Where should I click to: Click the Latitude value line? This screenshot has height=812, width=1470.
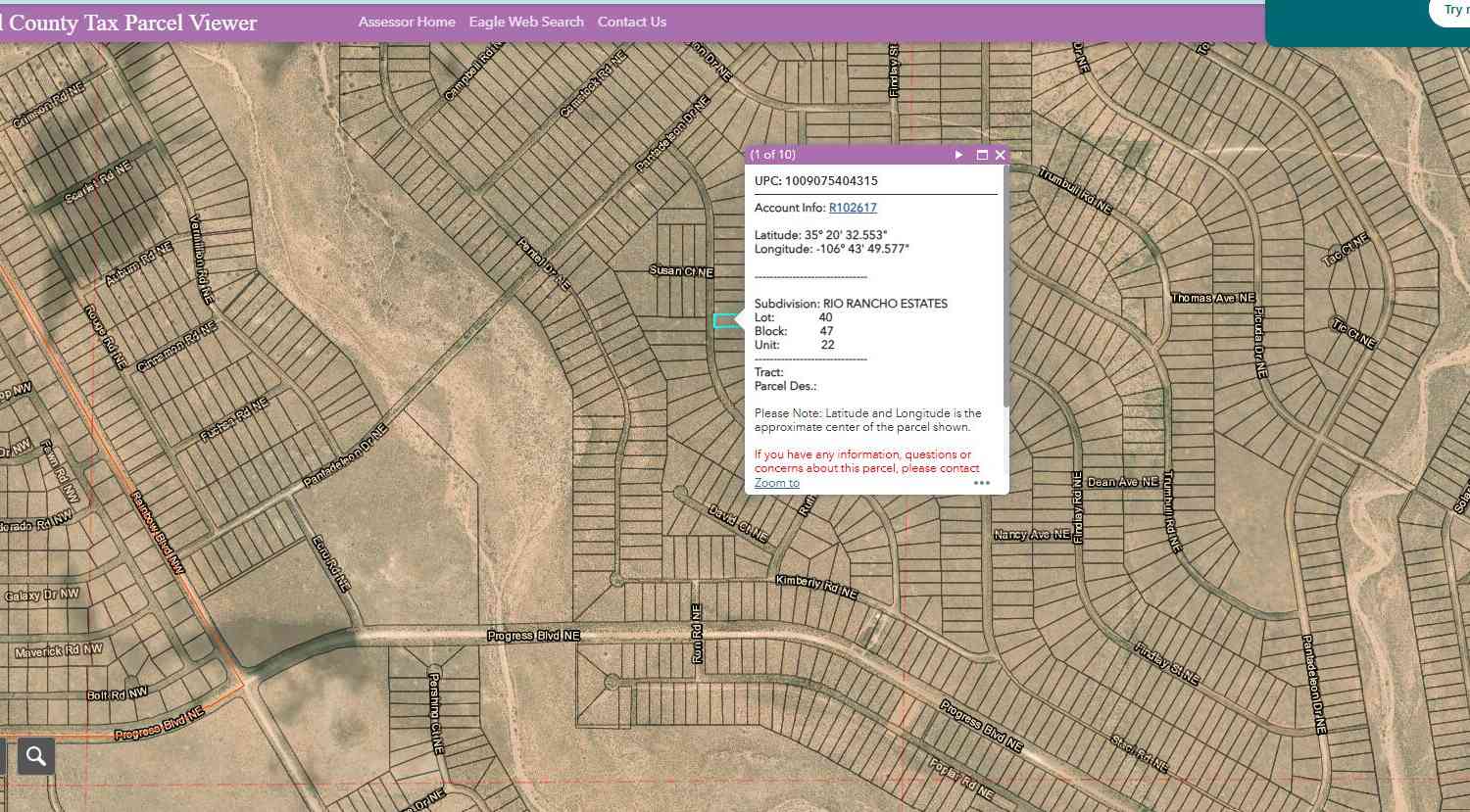click(x=821, y=235)
